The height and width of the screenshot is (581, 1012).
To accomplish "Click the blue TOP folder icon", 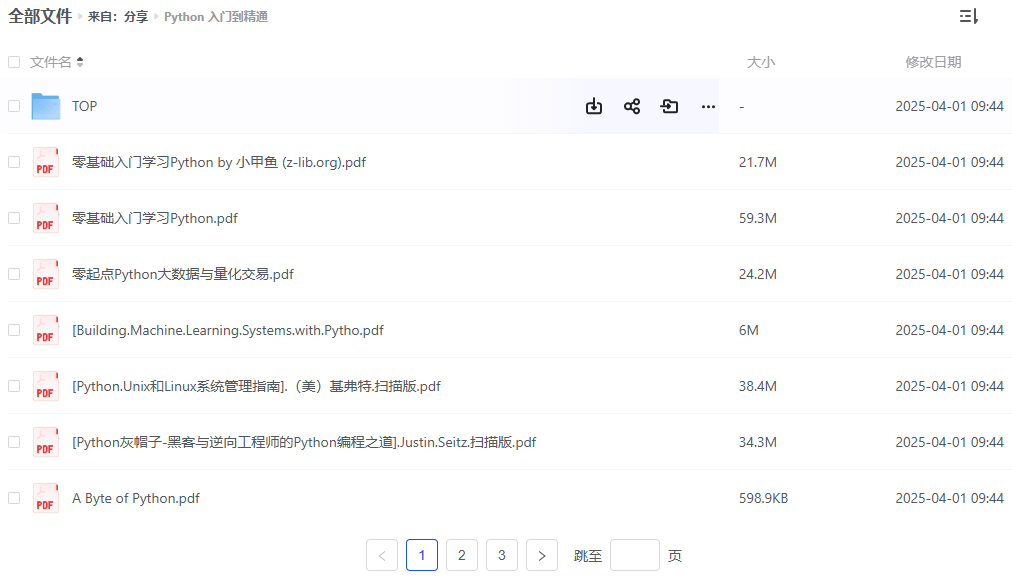I will [45, 105].
